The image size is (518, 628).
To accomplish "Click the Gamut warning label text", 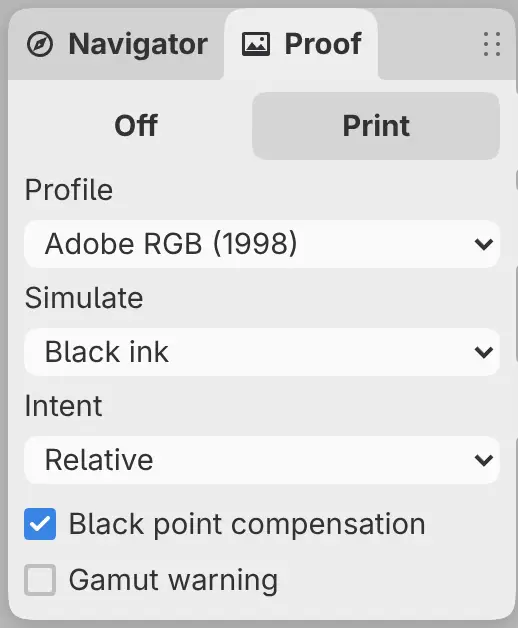I will [x=173, y=580].
